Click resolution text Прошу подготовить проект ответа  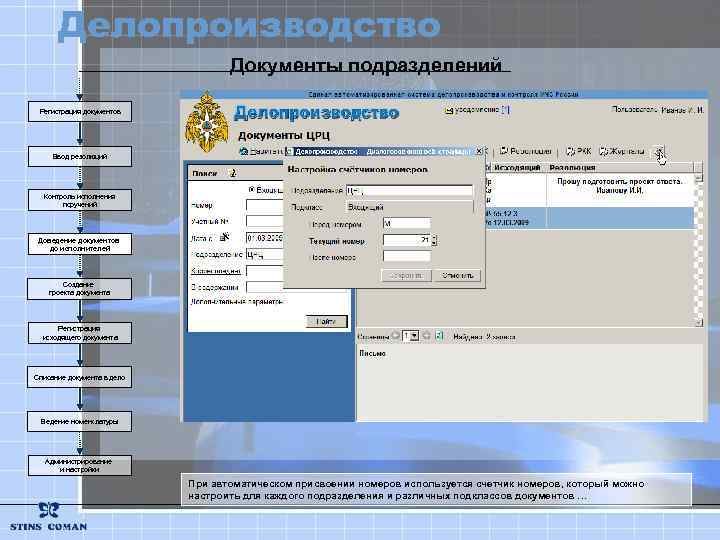[x=619, y=181]
